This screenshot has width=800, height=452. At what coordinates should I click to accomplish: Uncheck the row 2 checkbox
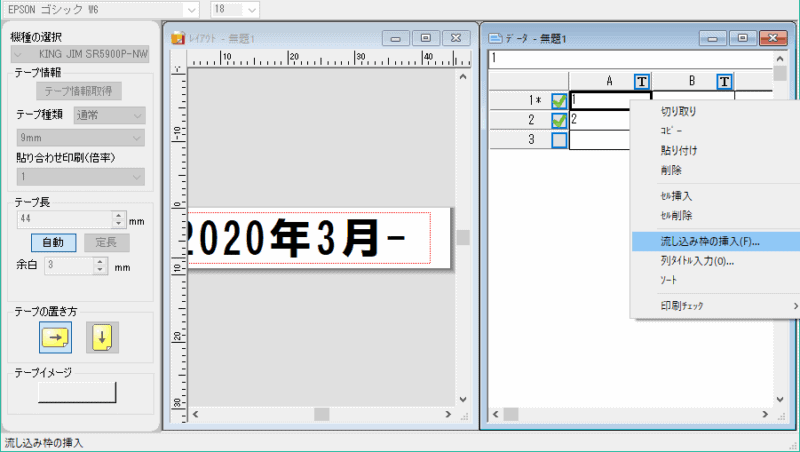[x=559, y=120]
